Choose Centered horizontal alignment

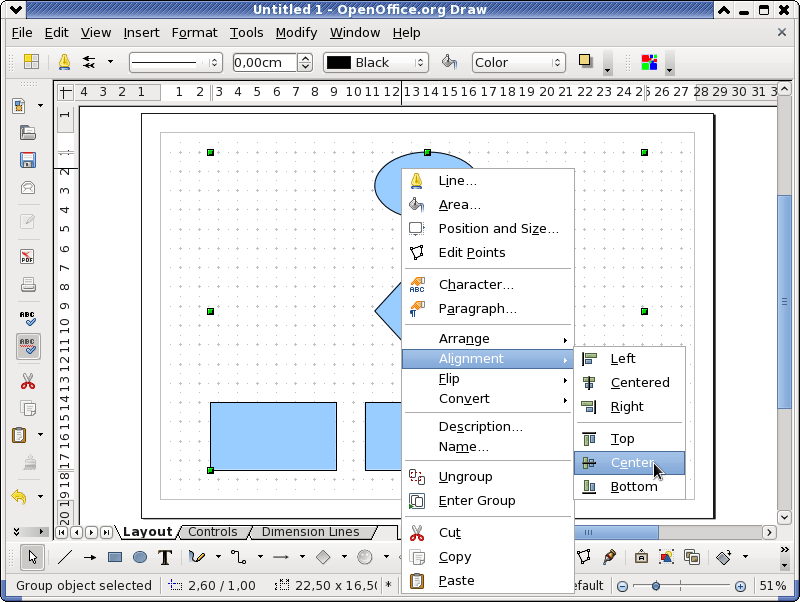630,383
